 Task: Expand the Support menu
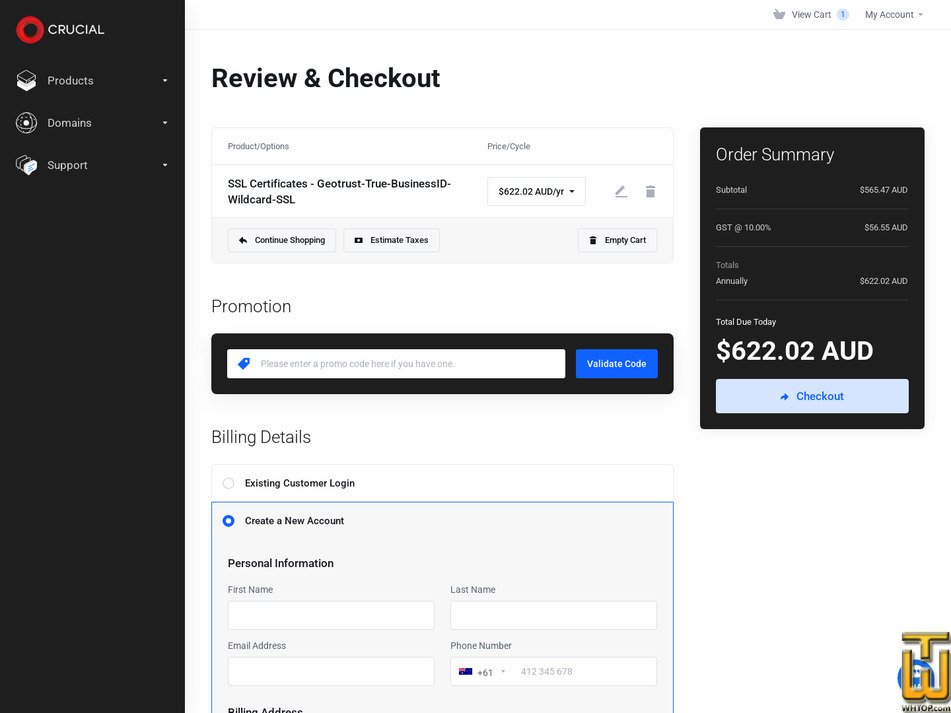92,165
